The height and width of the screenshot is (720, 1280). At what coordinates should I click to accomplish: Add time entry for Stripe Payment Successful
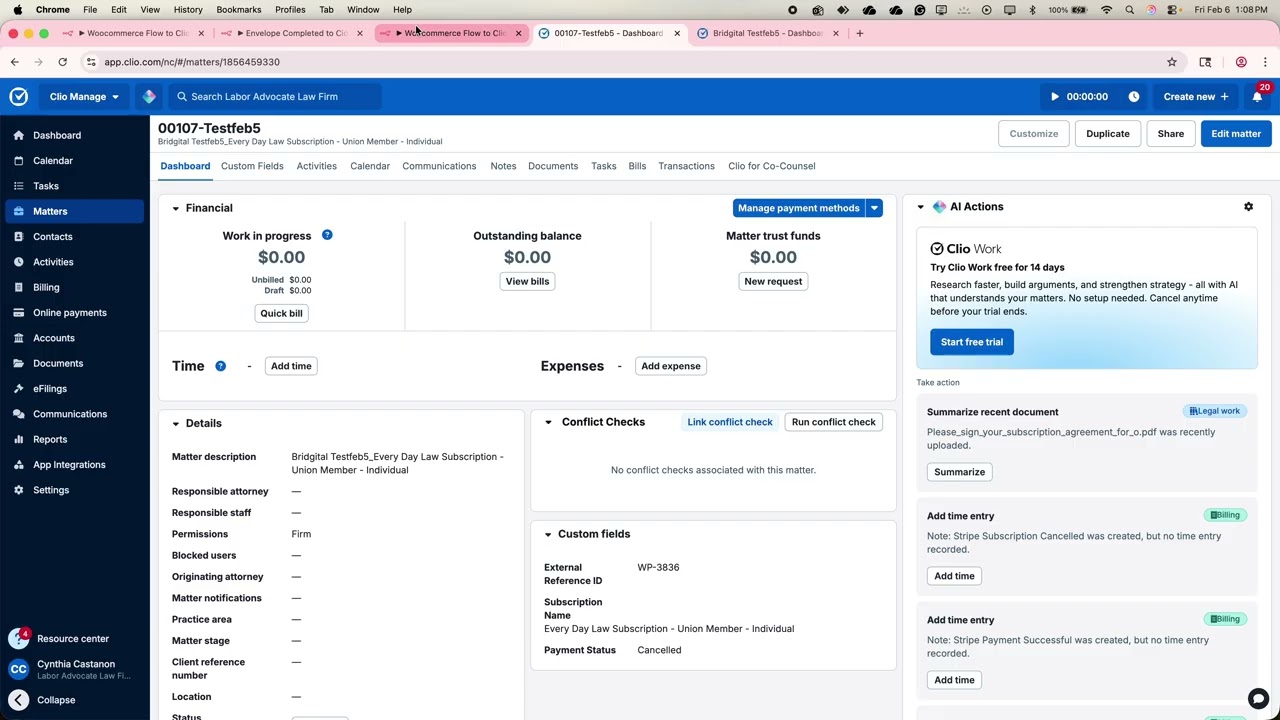[x=954, y=680]
